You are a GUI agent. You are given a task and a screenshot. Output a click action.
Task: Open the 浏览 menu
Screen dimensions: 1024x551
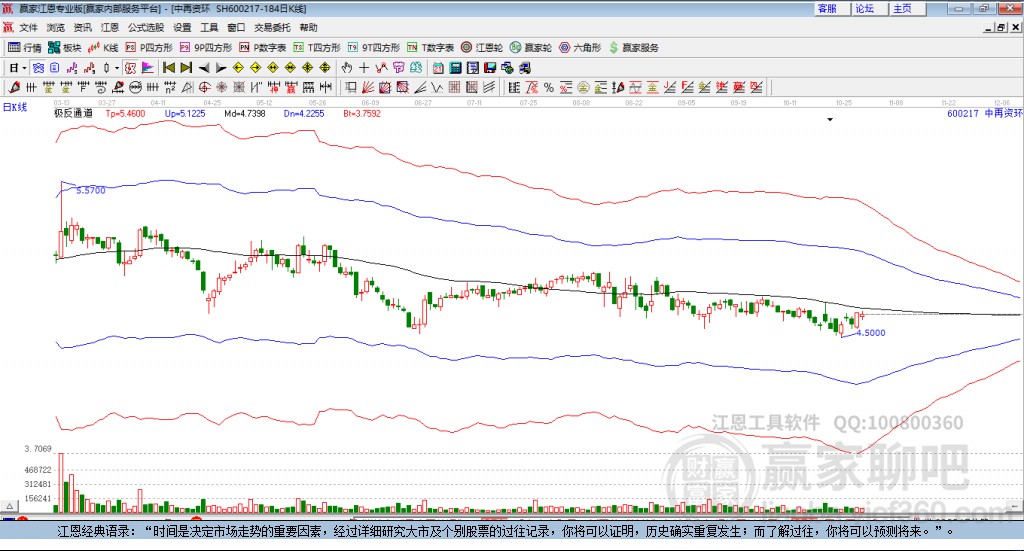[56, 27]
